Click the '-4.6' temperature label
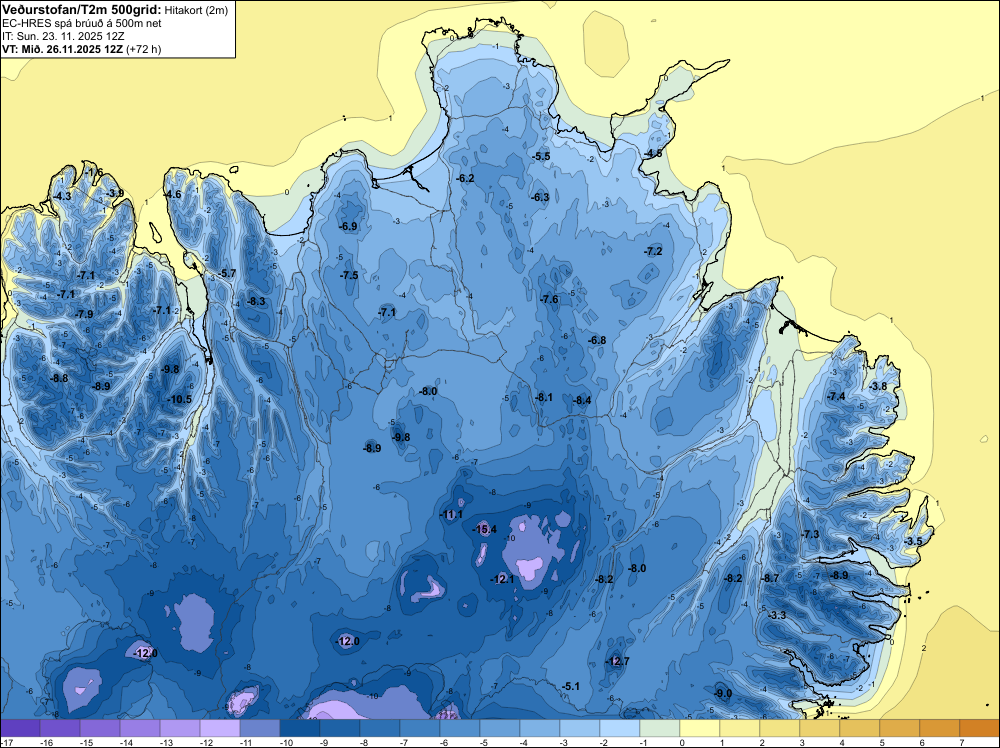This screenshot has width=1000, height=748. (x=173, y=194)
